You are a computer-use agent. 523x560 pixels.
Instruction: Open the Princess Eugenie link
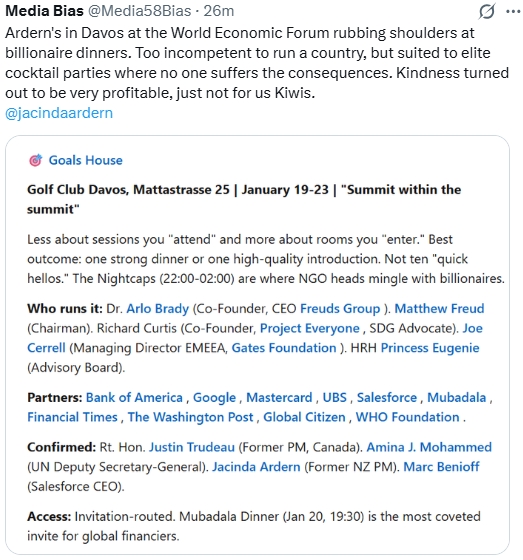430,348
